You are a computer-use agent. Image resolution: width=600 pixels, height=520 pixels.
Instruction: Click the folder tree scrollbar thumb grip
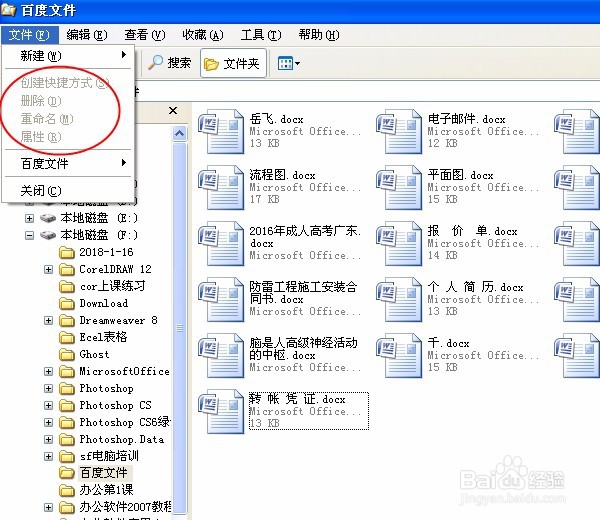tap(179, 328)
